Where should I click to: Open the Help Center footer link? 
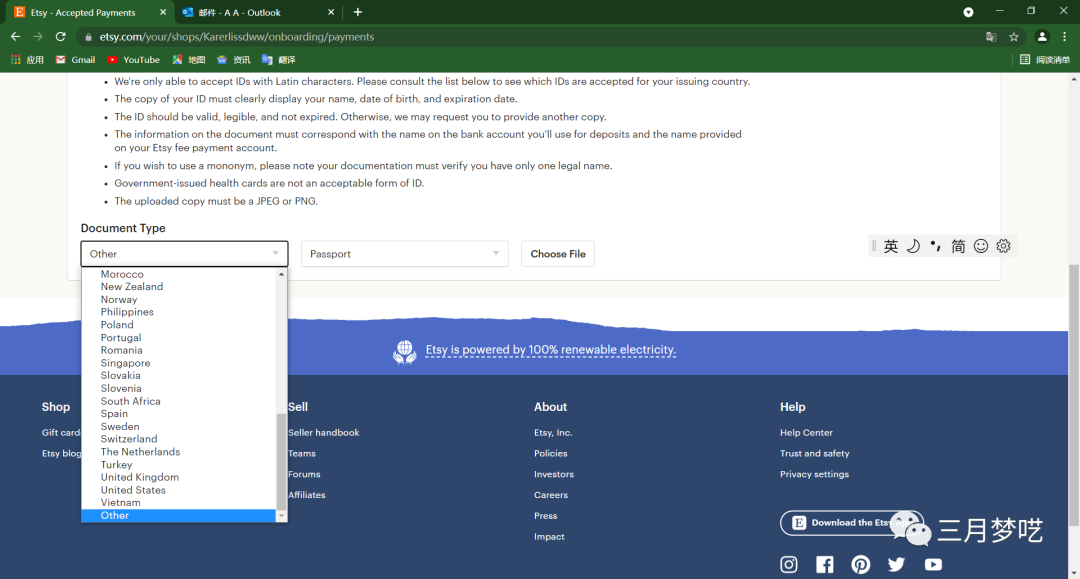[806, 433]
